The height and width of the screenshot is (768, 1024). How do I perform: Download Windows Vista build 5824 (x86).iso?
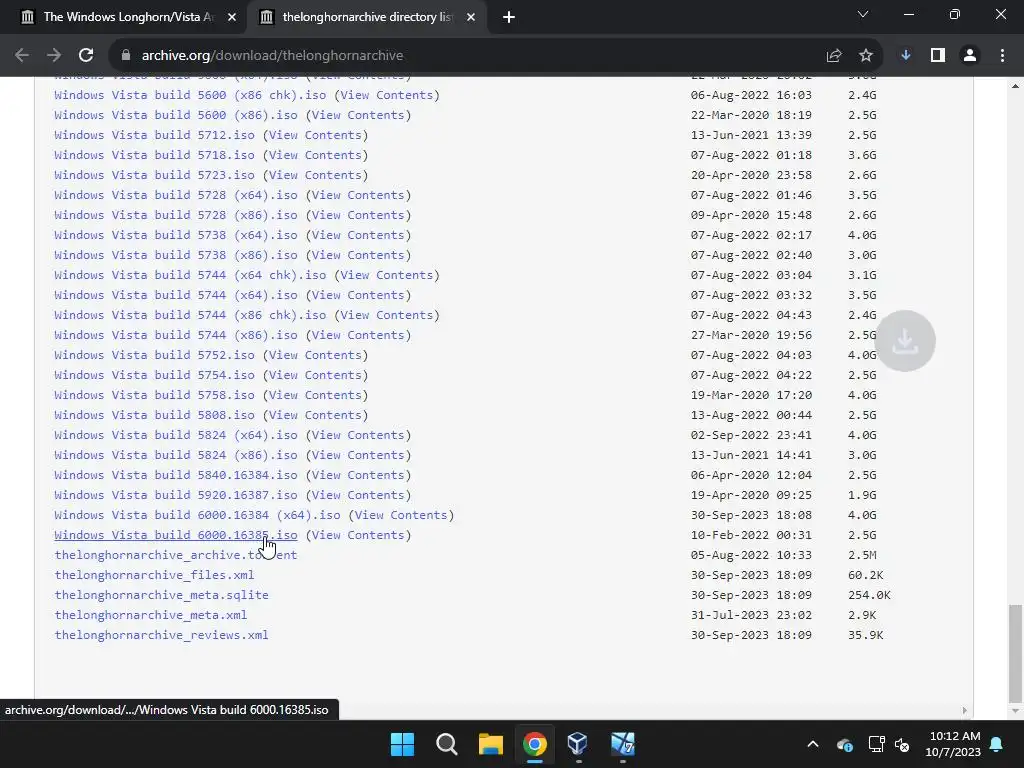(x=176, y=455)
